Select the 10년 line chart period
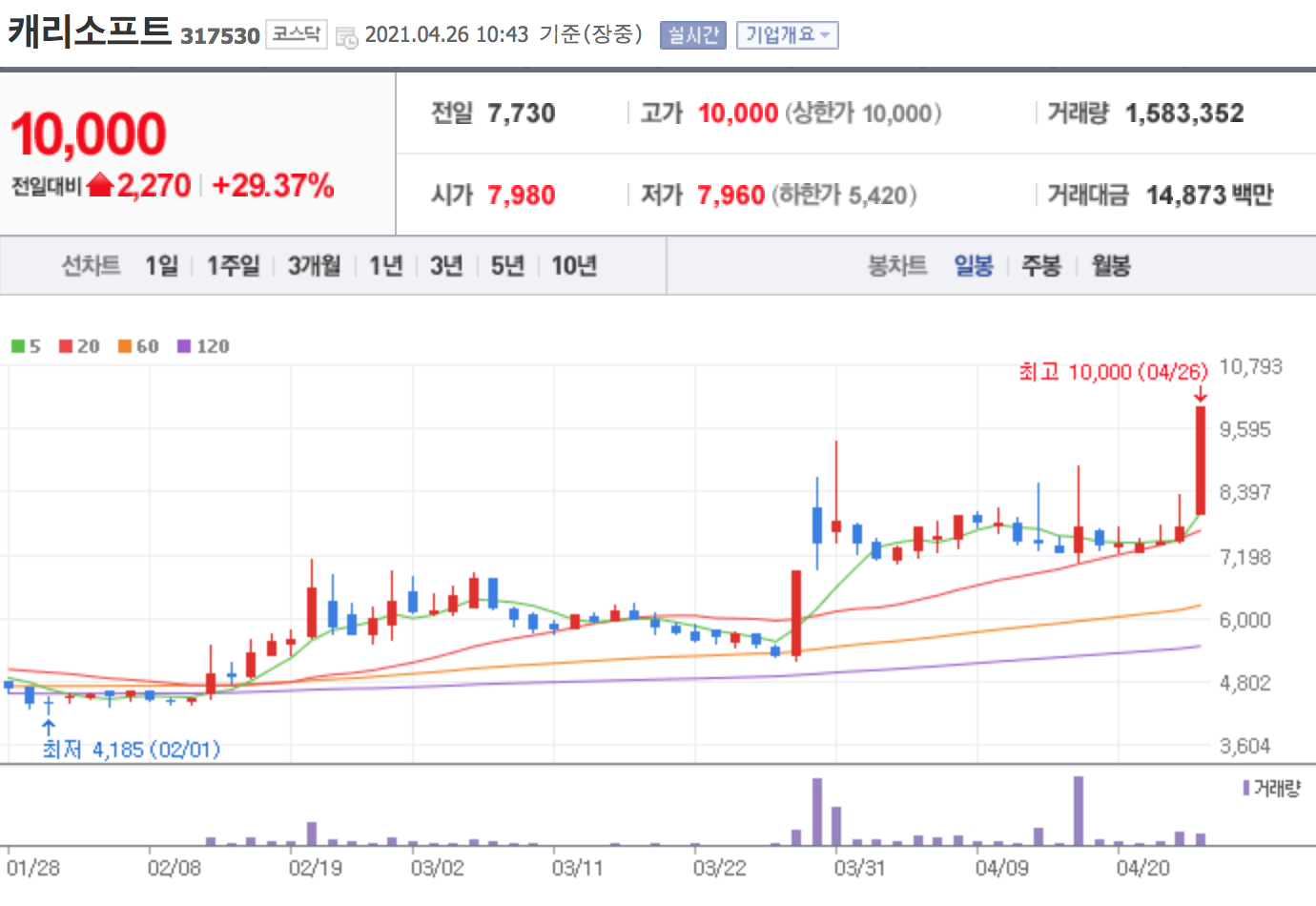This screenshot has width=1316, height=906. click(574, 265)
